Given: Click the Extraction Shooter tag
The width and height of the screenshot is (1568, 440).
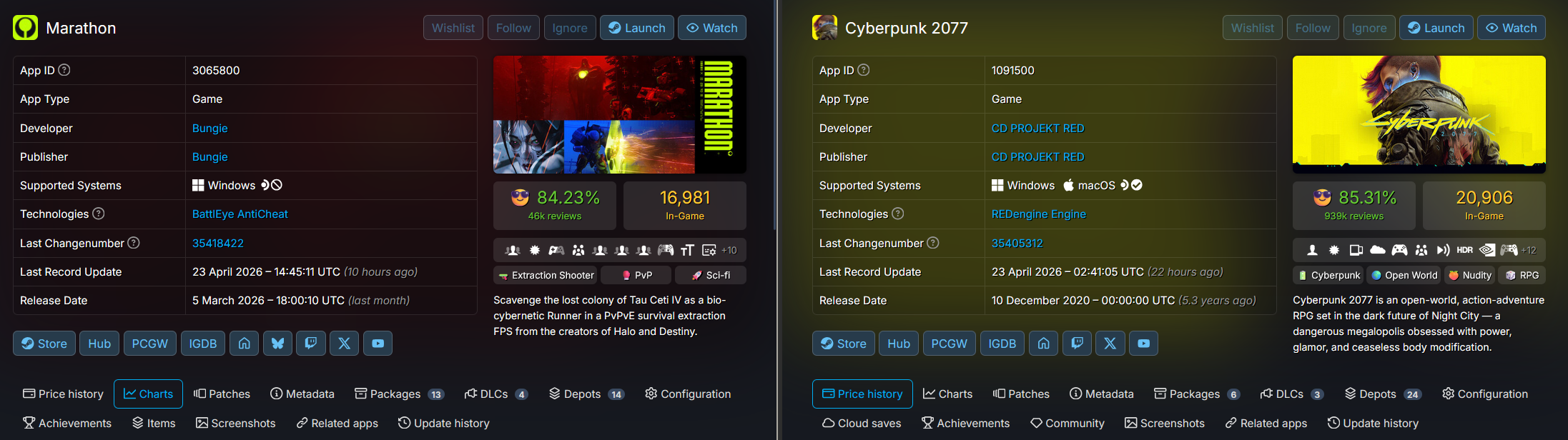Looking at the screenshot, I should click(546, 275).
